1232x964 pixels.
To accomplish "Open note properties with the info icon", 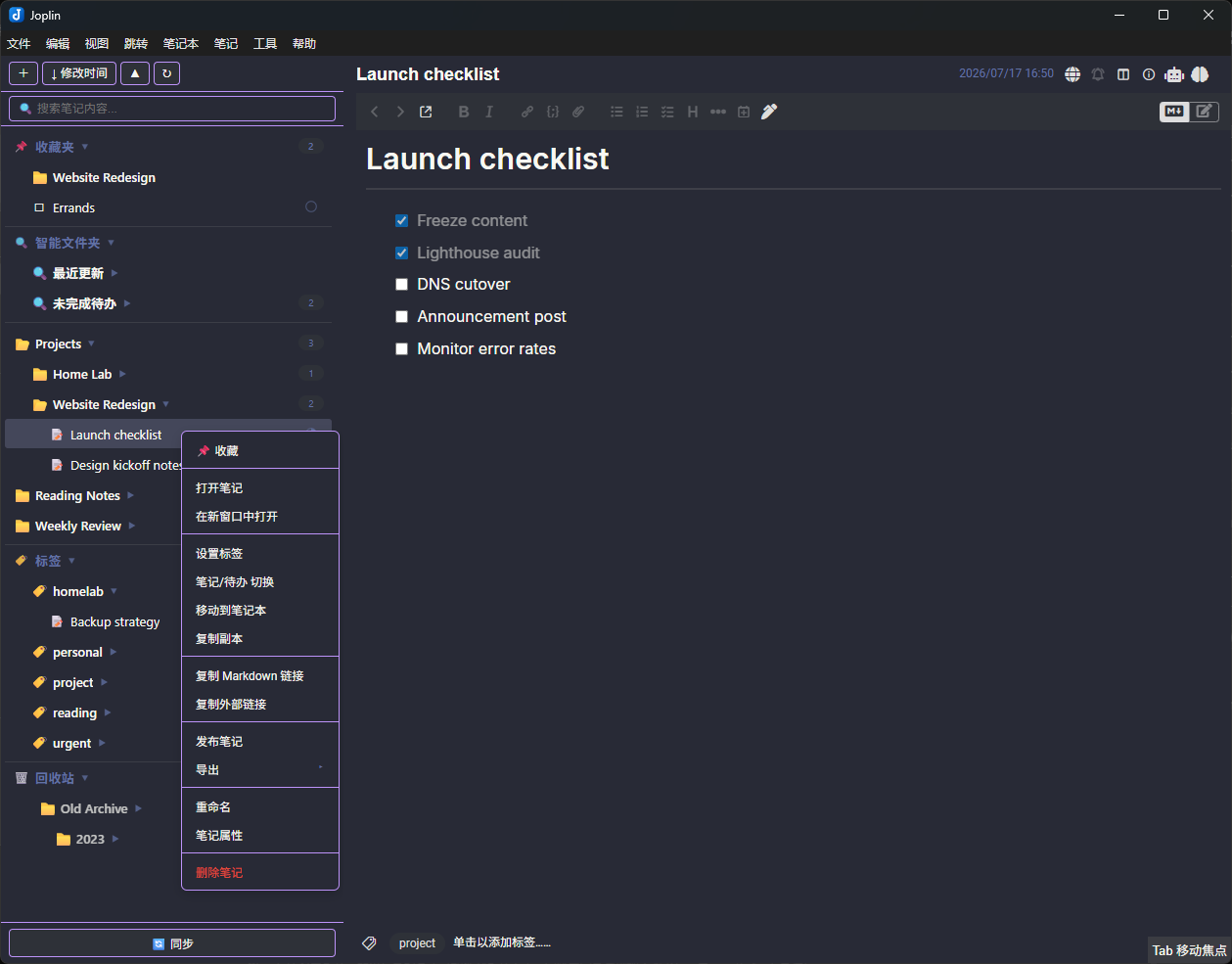I will tap(1149, 74).
